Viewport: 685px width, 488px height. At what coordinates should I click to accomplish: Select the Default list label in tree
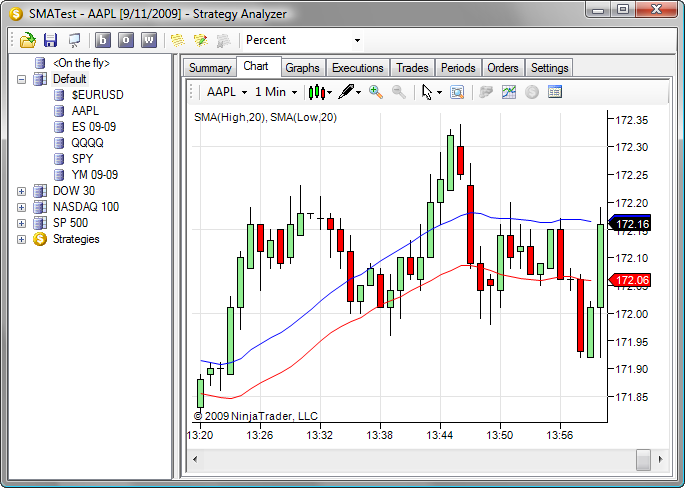point(70,79)
